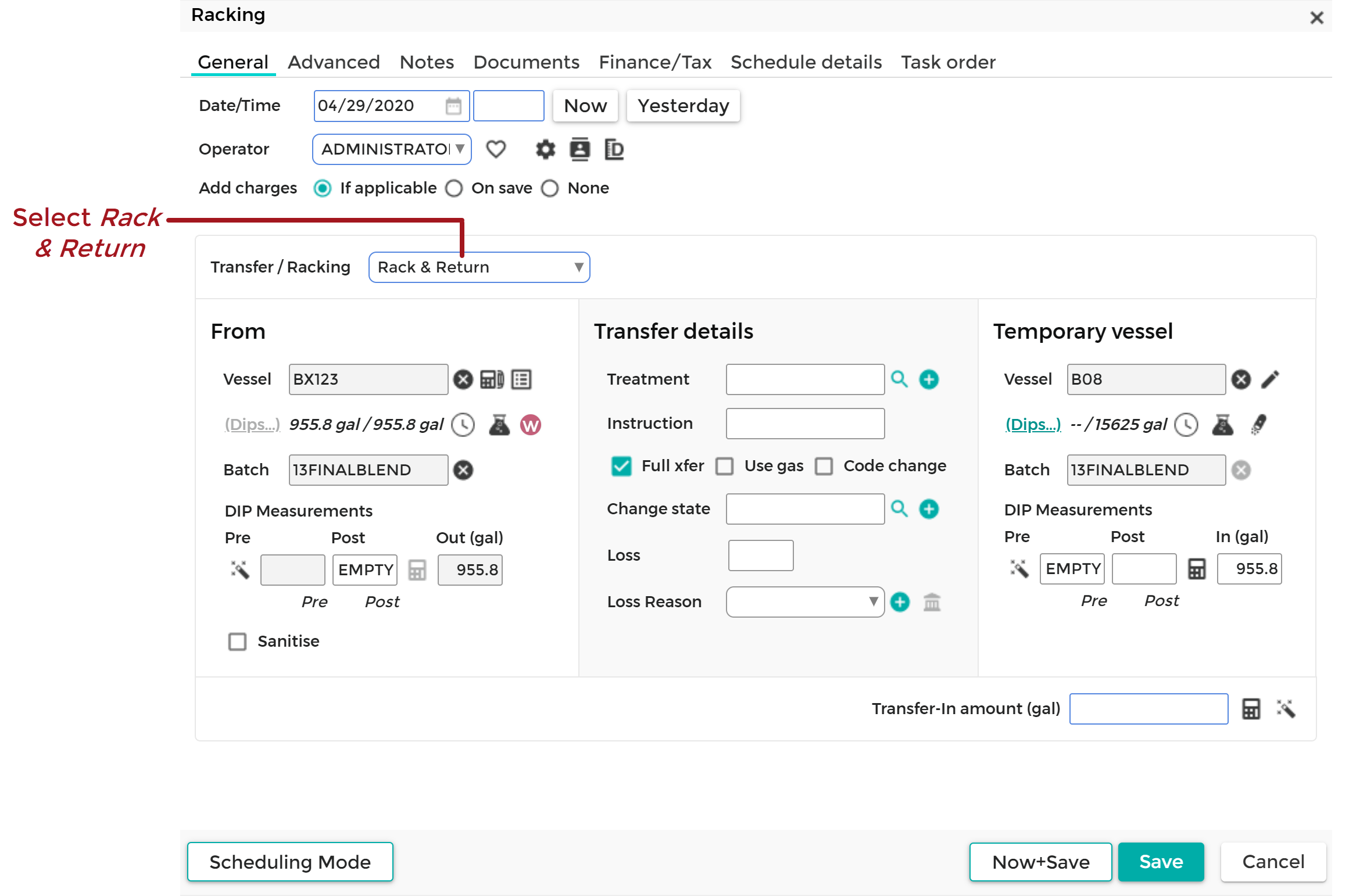Screen dimensions: 1349x896
Task: Enable the Code change checkbox
Action: click(824, 466)
